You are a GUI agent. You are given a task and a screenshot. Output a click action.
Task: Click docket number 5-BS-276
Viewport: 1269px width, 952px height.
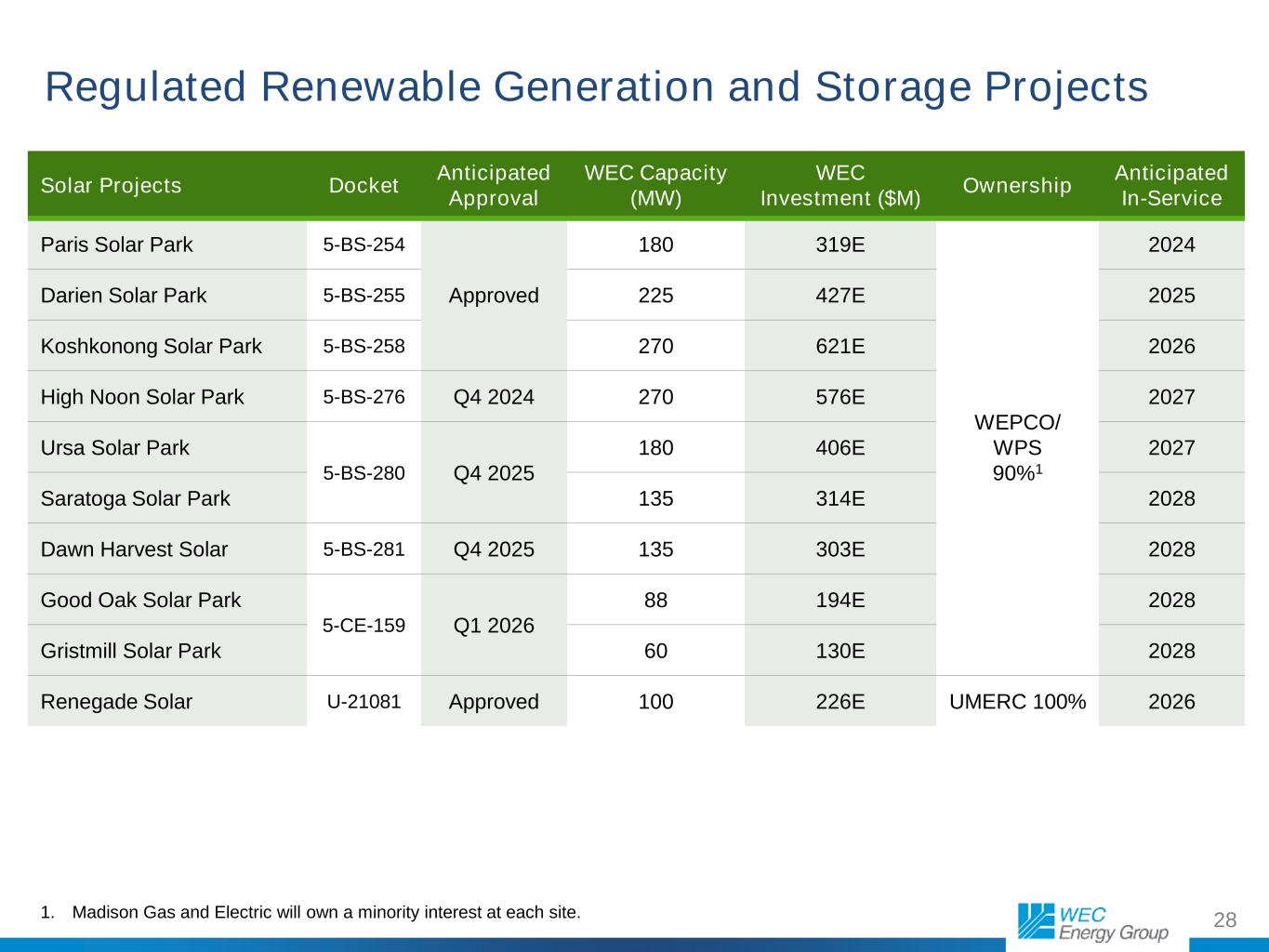[364, 397]
